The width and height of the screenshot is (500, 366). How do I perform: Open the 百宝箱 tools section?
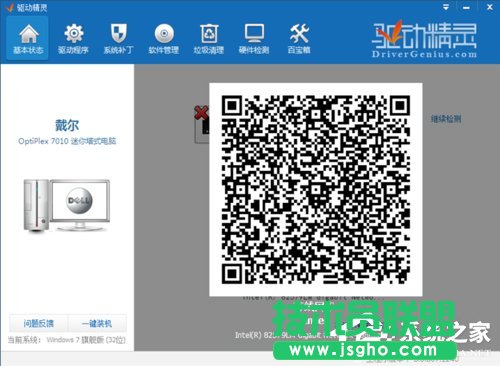[x=299, y=39]
